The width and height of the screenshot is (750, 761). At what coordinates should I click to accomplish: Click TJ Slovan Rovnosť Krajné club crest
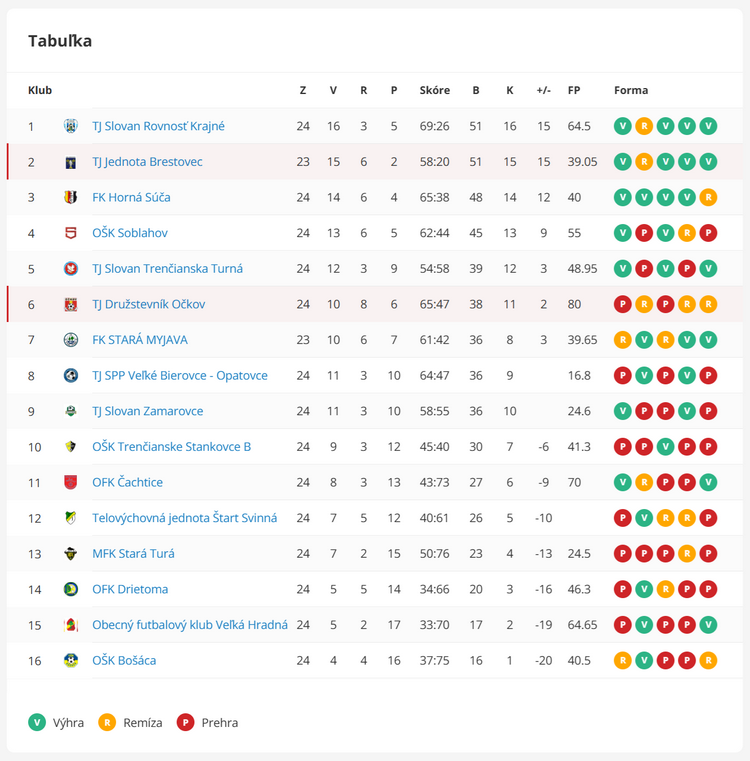click(71, 126)
